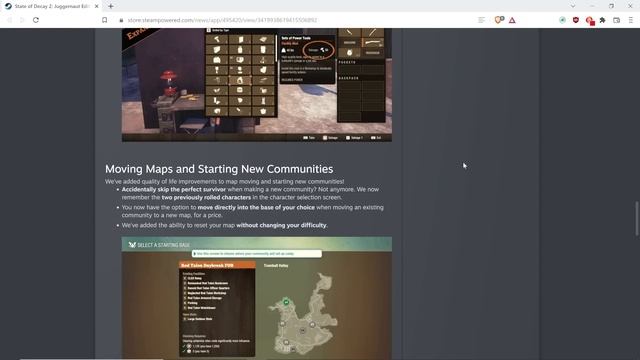Open the browser wallet icon

(x=616, y=20)
